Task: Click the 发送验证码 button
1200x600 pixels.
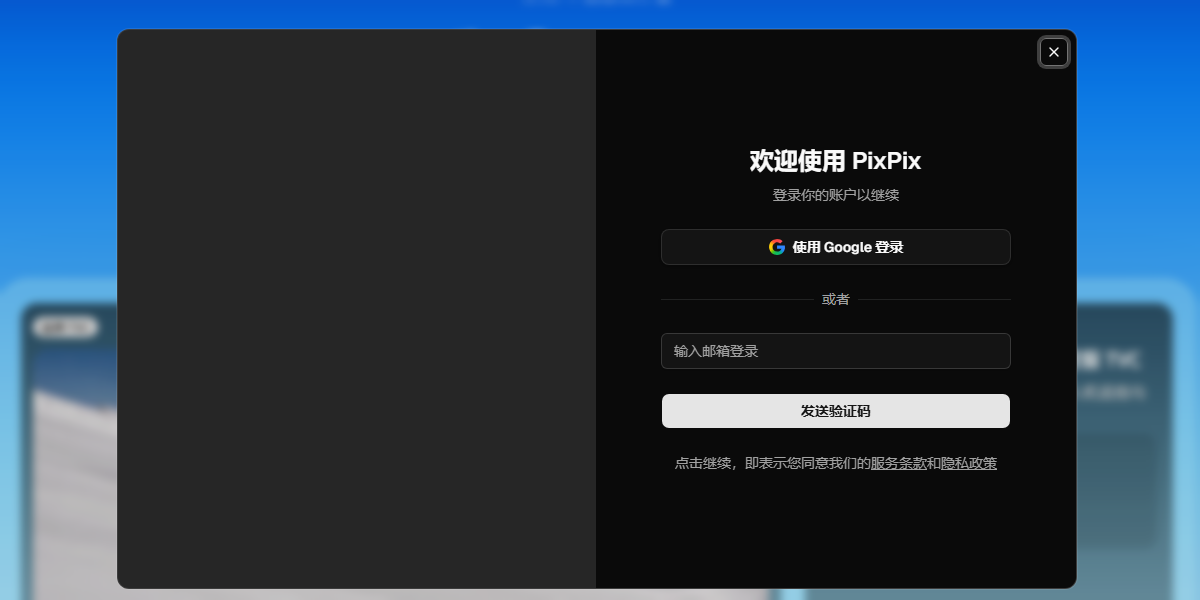Action: click(835, 411)
